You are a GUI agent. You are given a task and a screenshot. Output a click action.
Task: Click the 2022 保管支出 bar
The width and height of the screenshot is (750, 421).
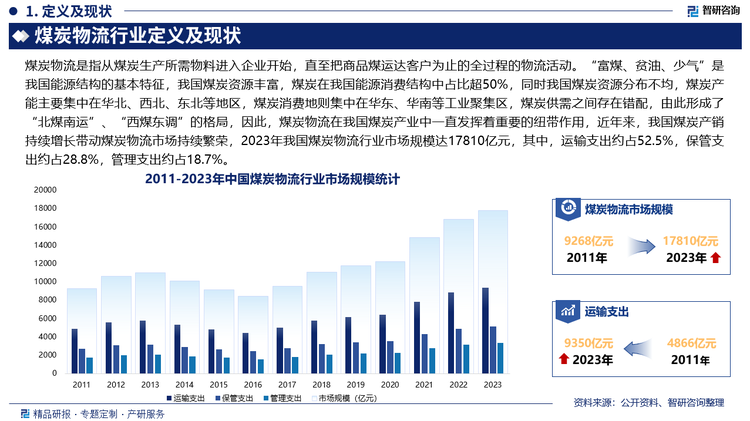point(459,351)
